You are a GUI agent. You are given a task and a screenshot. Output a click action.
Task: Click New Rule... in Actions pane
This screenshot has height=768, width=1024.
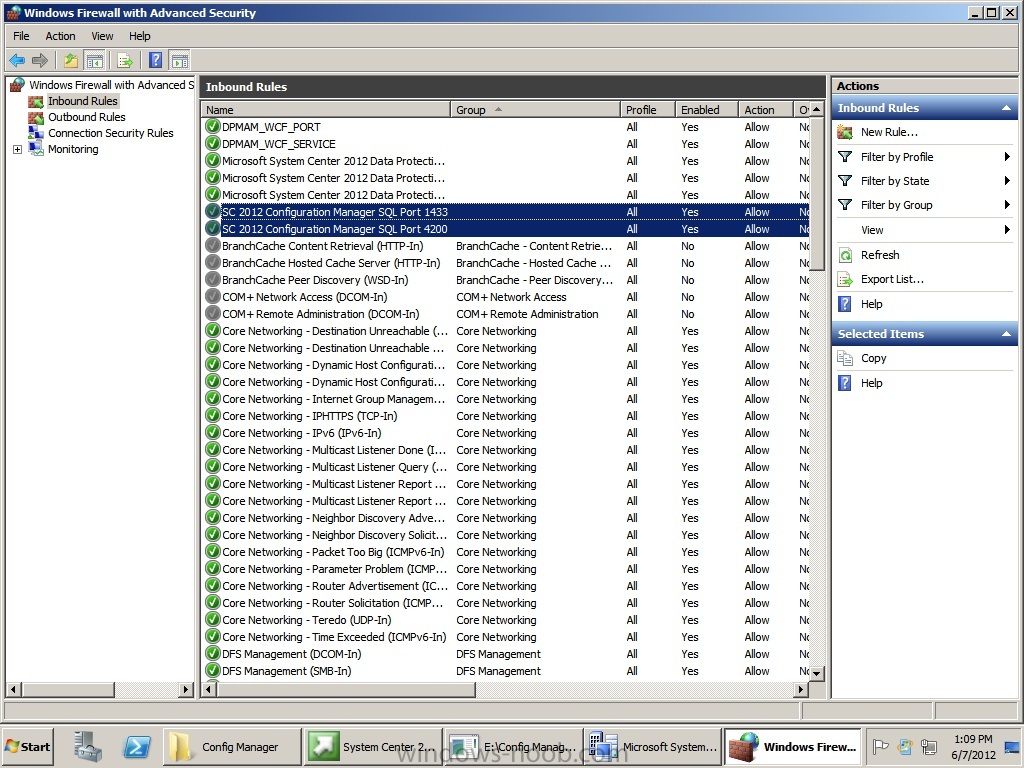click(889, 132)
